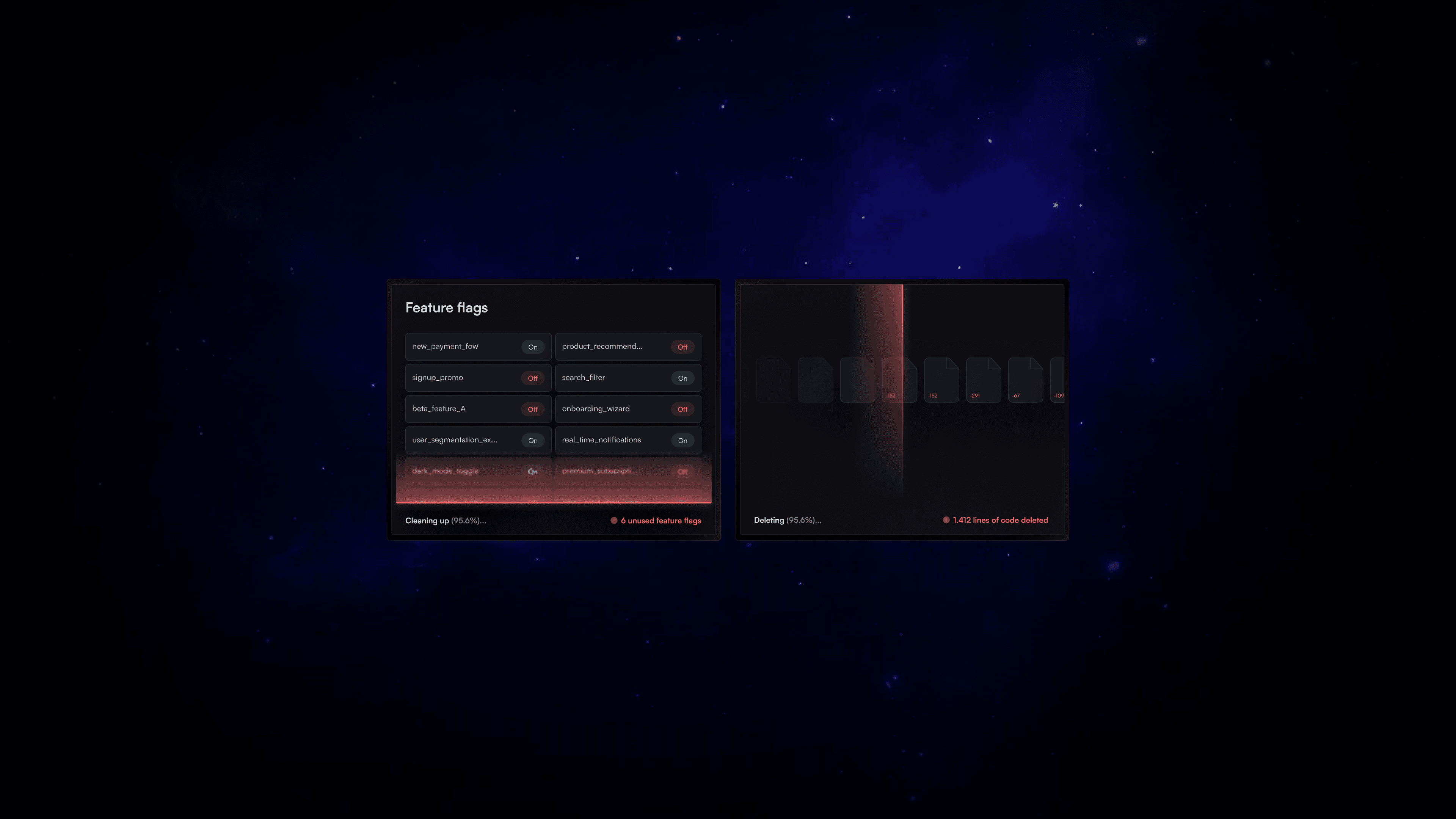The width and height of the screenshot is (1456, 819).
Task: Click the beta_feature_A flag name
Action: [439, 409]
